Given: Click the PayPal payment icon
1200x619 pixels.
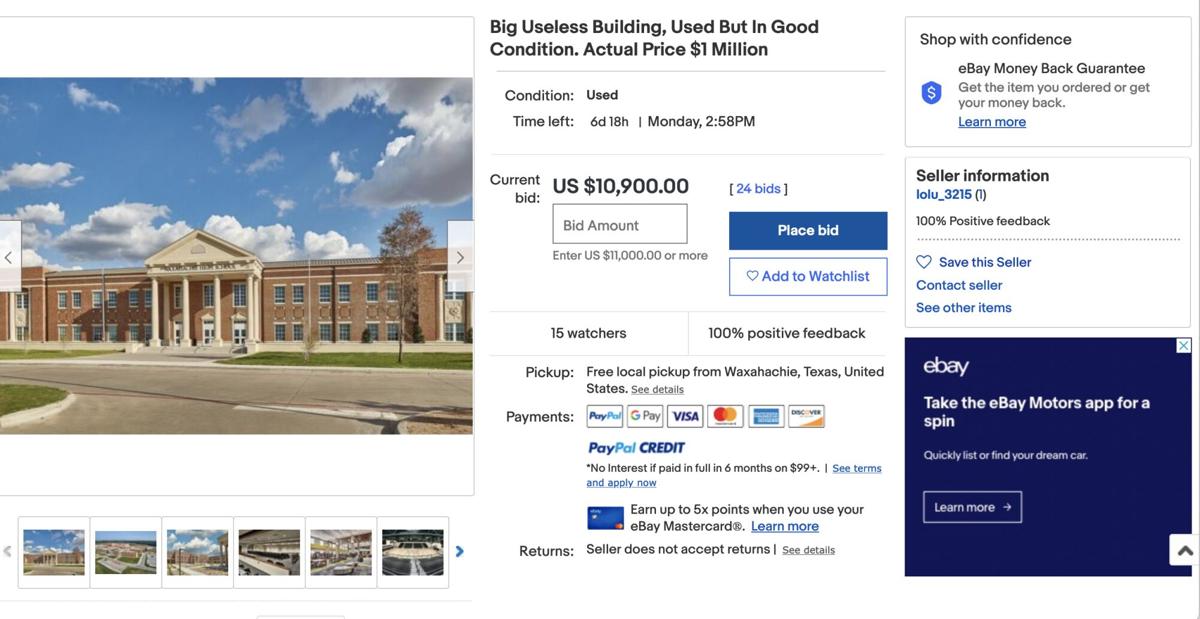Looking at the screenshot, I should pos(605,416).
